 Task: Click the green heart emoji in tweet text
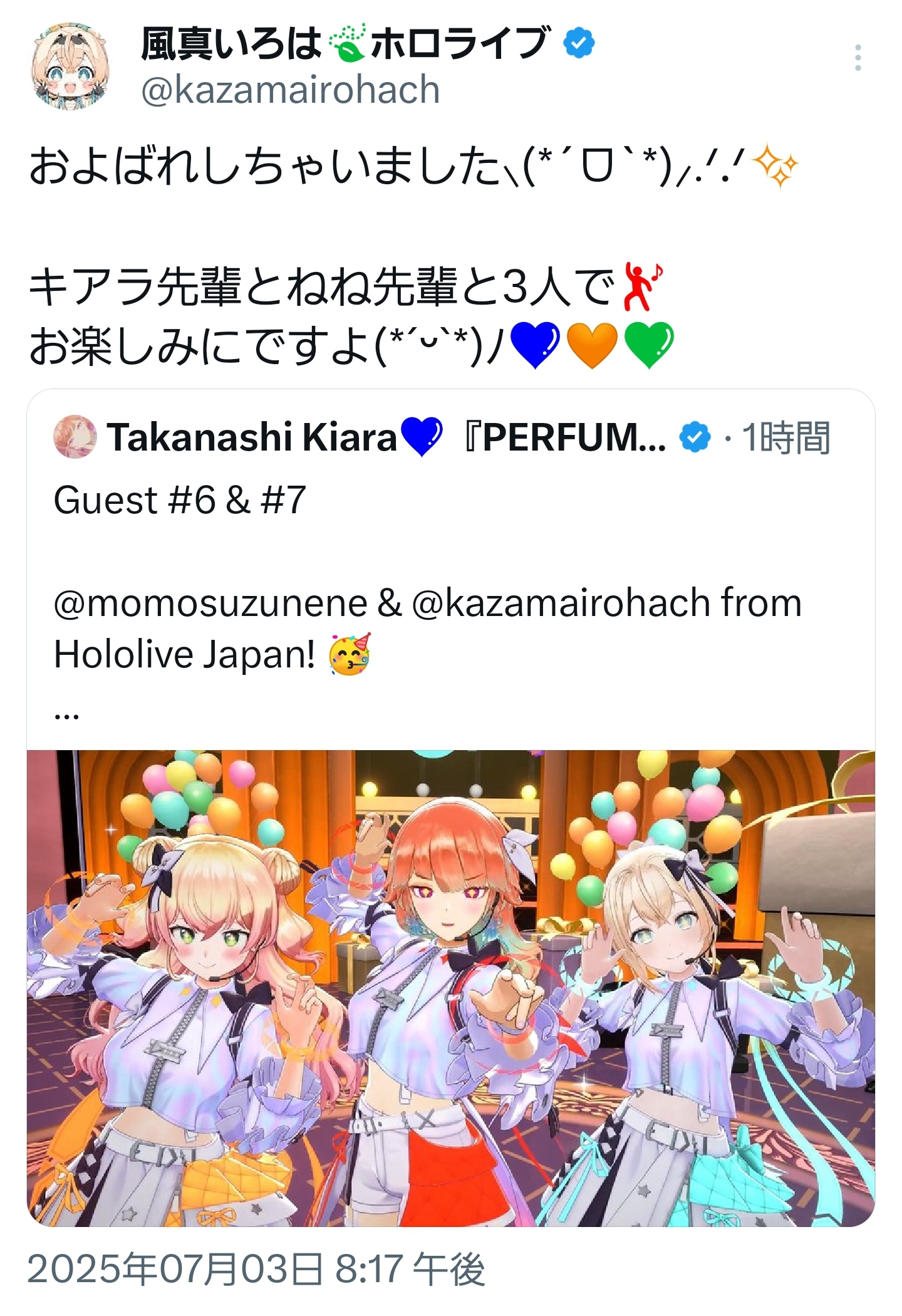tap(649, 345)
